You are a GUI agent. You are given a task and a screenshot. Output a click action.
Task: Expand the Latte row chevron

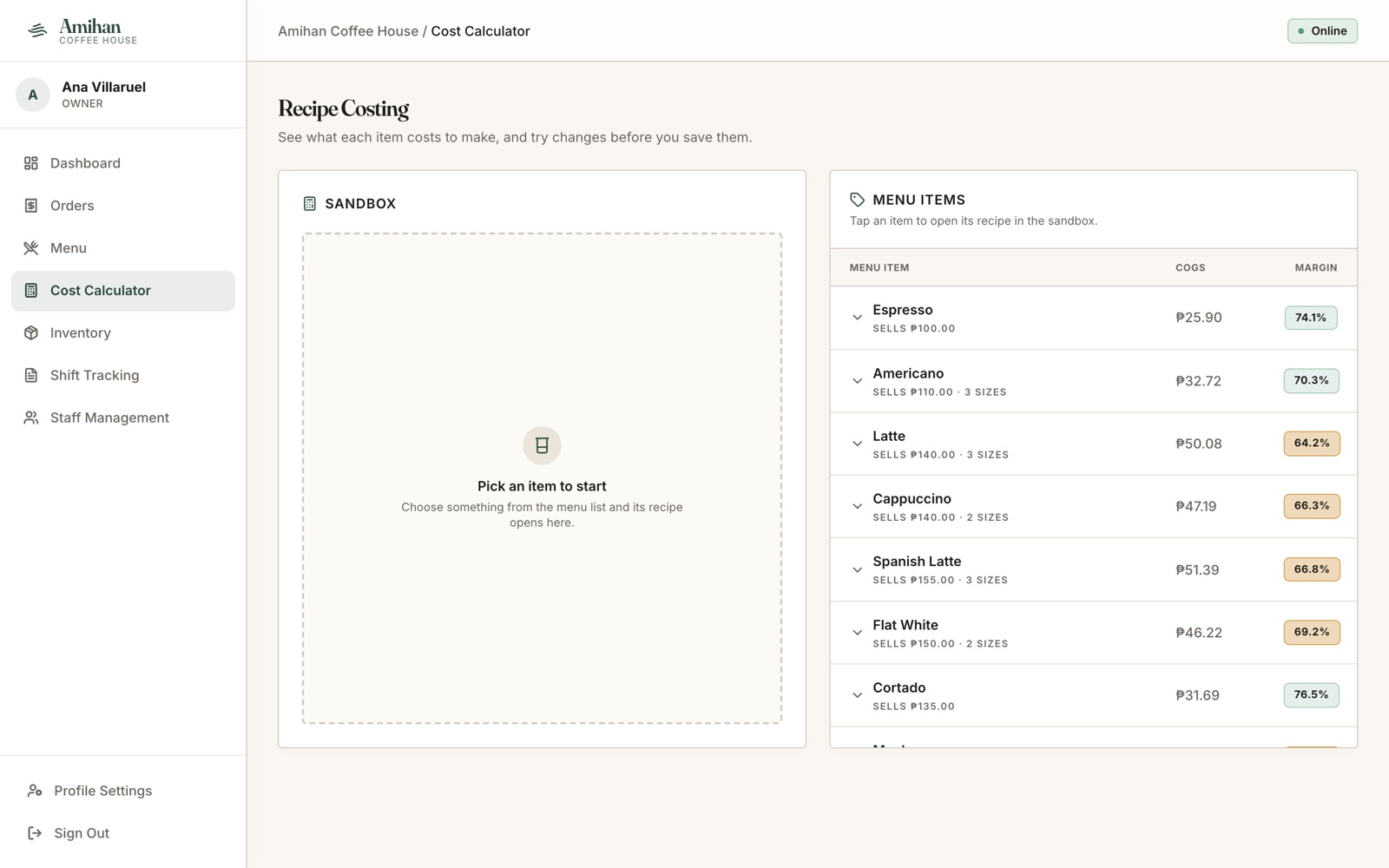(857, 444)
